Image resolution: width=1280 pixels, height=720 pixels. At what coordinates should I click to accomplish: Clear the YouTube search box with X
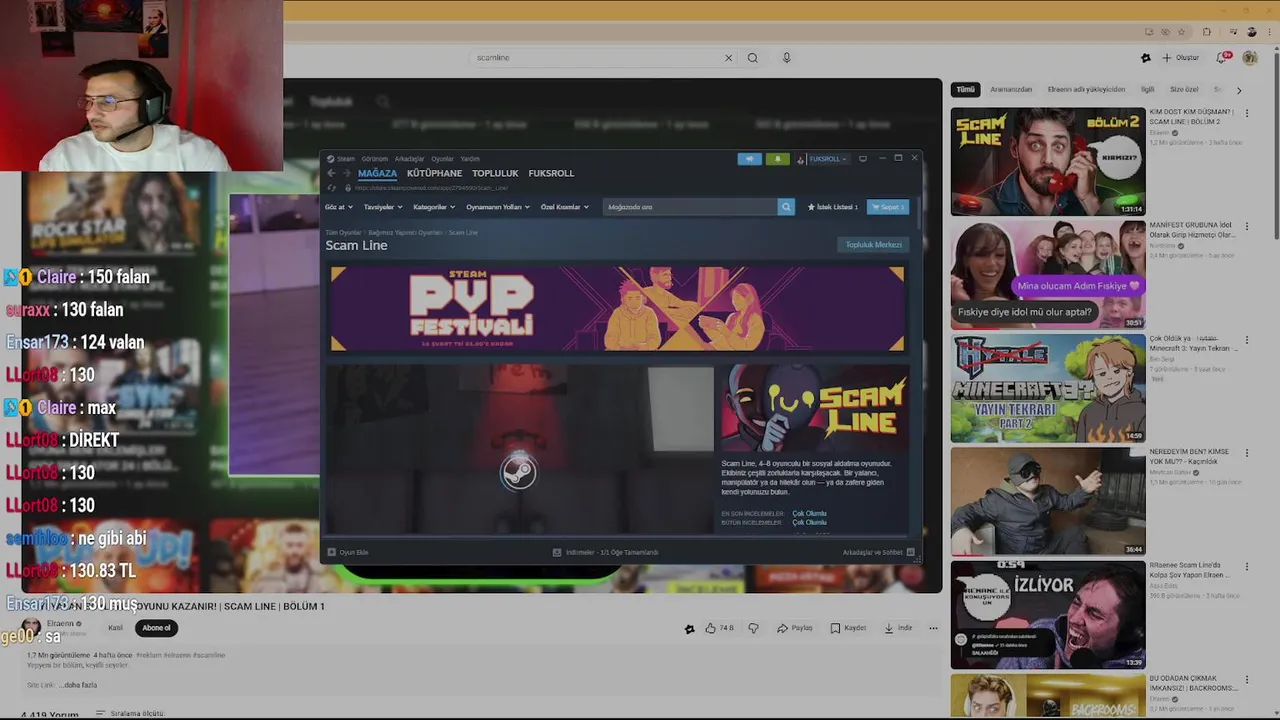[x=728, y=58]
